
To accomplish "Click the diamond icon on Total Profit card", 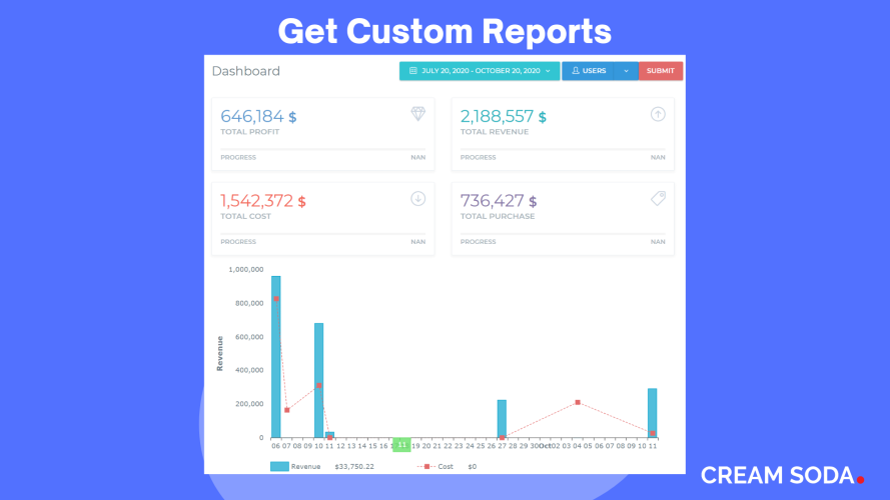I will 418,114.
